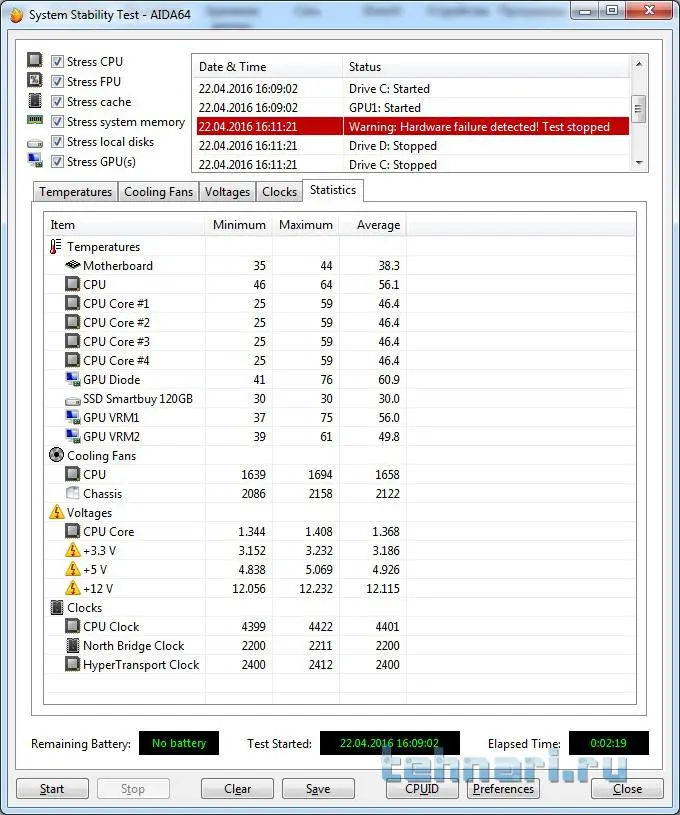
Task: Click the Stress cache chip icon
Action: tap(34, 100)
